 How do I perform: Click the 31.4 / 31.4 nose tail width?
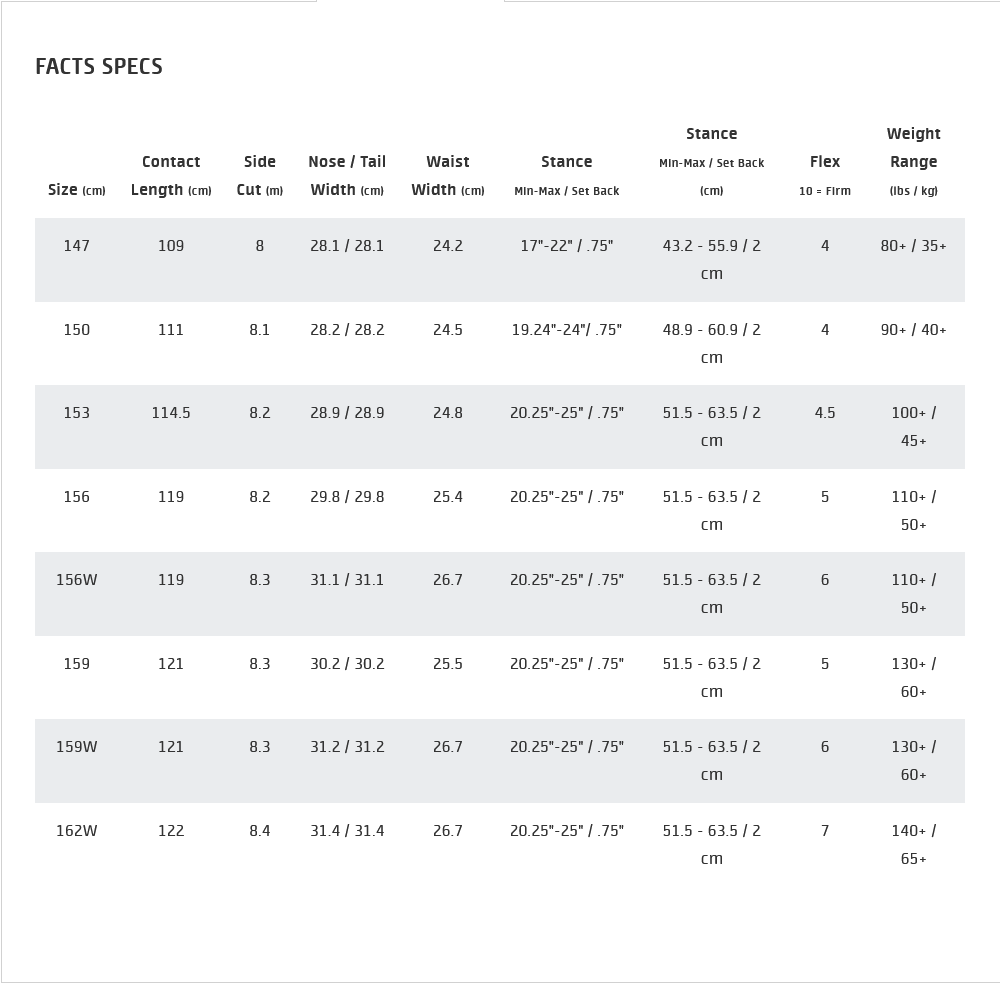347,831
